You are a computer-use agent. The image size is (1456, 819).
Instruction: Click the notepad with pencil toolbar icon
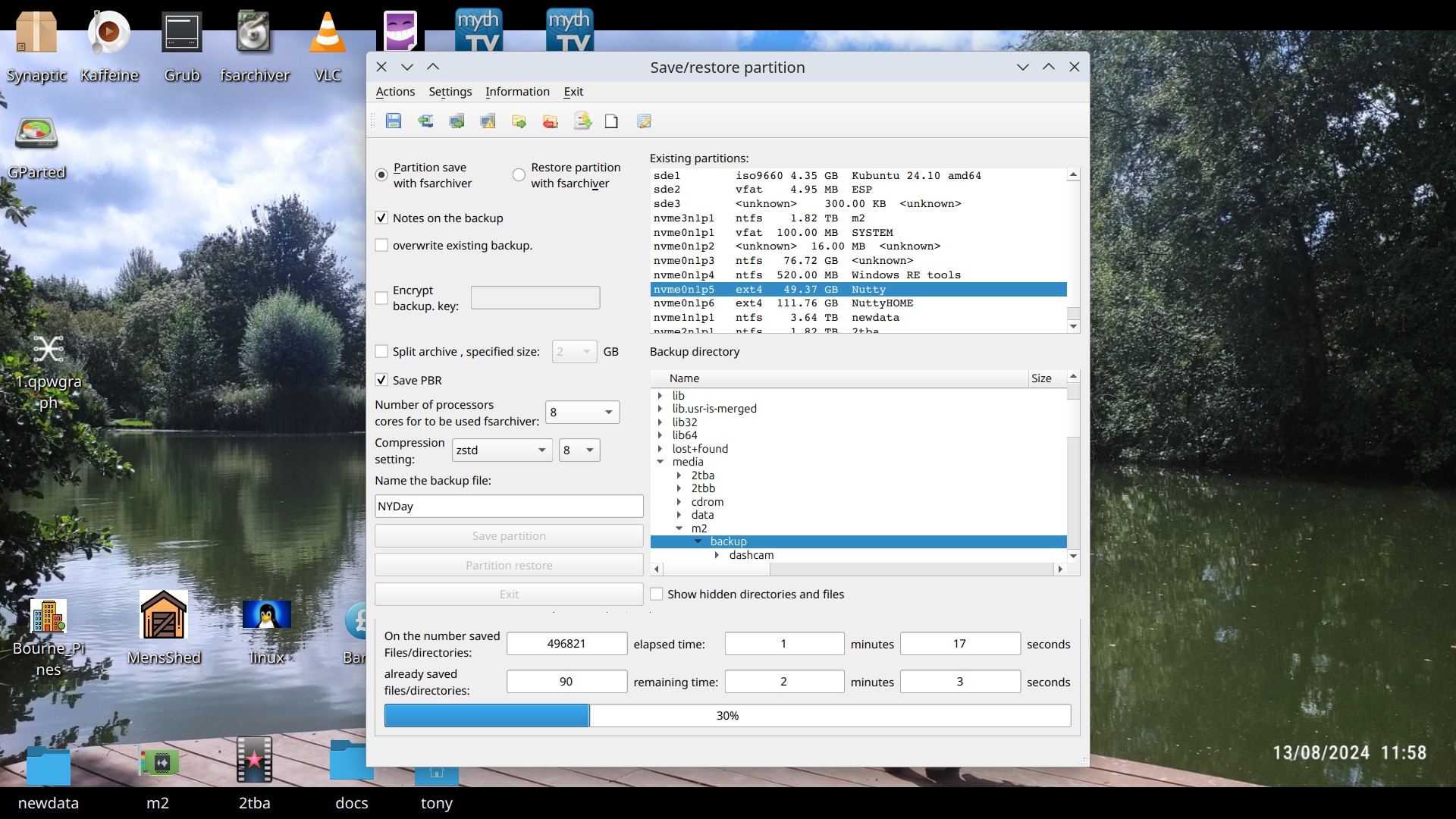644,121
